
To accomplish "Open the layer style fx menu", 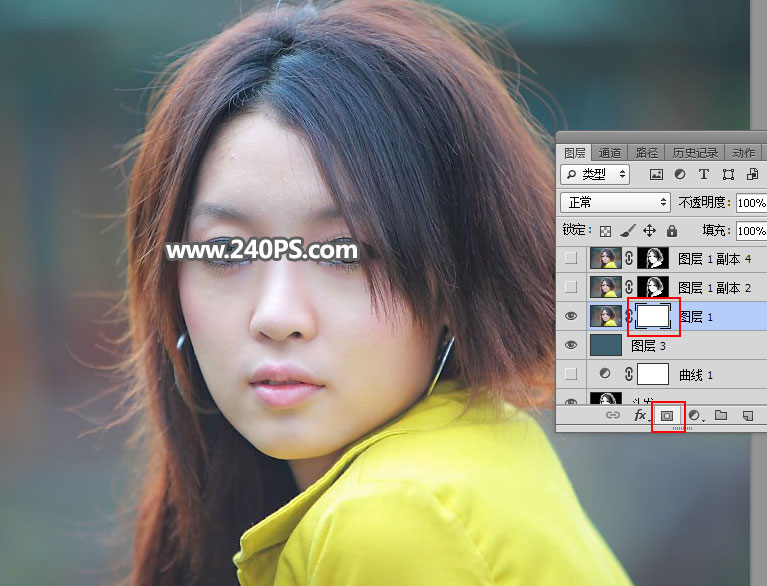I will tap(640, 416).
